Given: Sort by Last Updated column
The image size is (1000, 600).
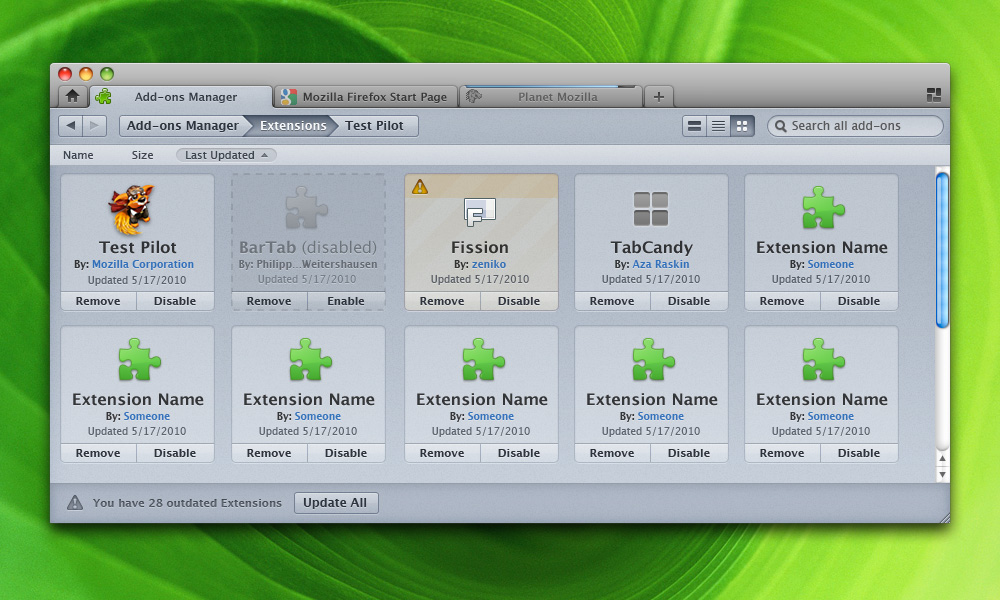Looking at the screenshot, I should [x=226, y=155].
